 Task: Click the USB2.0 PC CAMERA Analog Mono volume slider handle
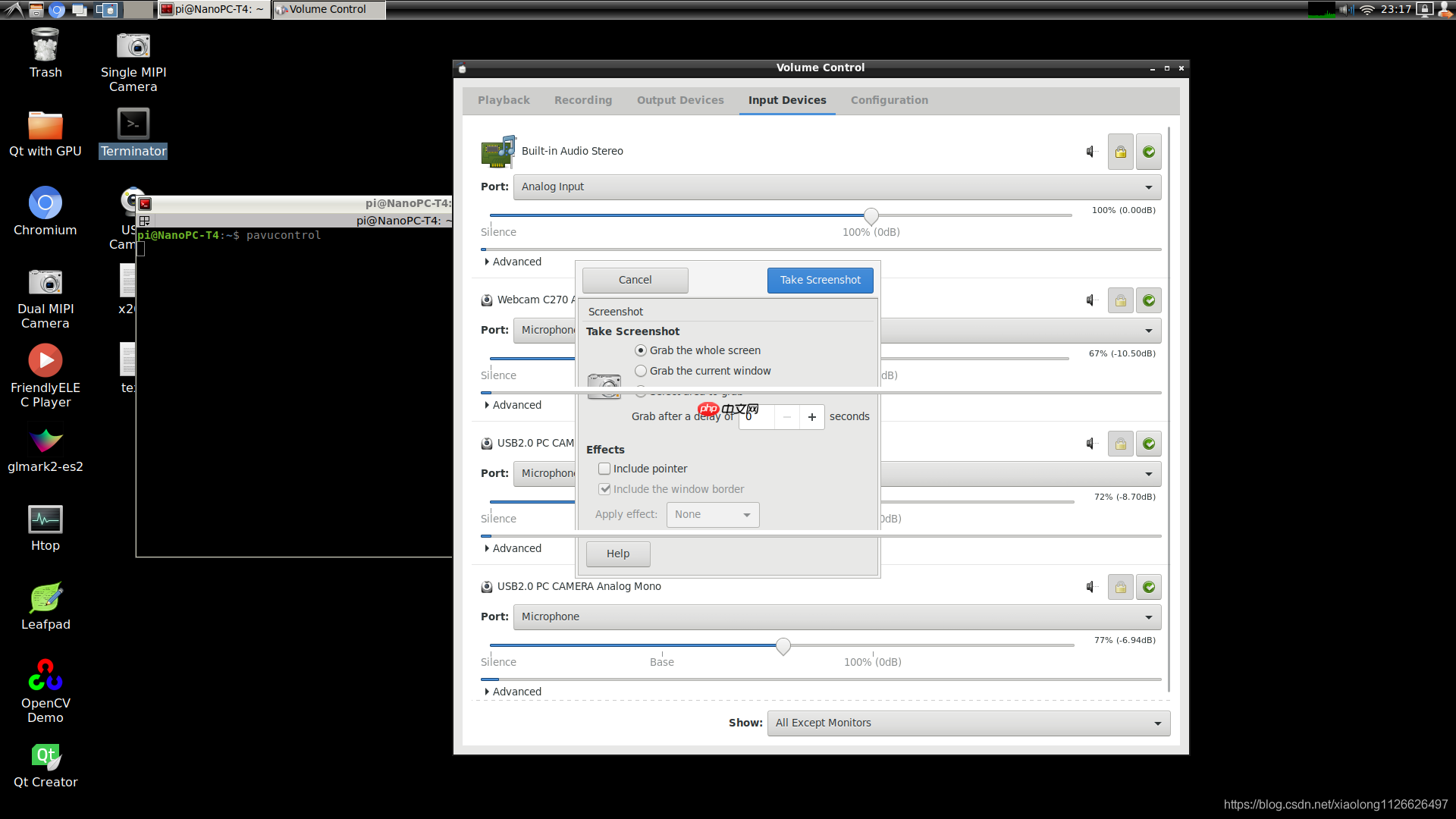click(x=783, y=646)
